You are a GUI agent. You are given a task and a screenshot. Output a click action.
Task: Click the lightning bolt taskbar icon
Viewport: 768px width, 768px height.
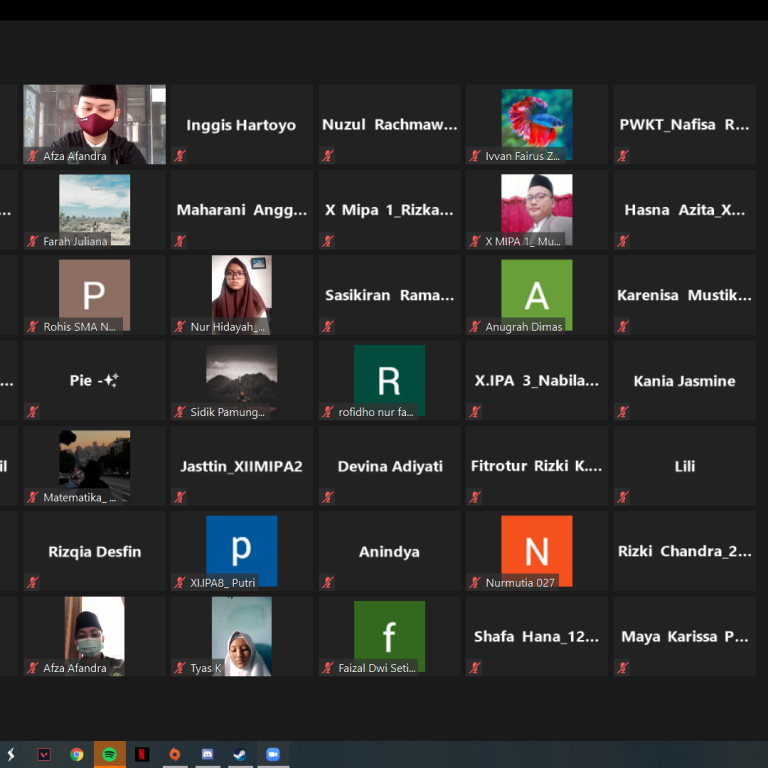pyautogui.click(x=11, y=754)
